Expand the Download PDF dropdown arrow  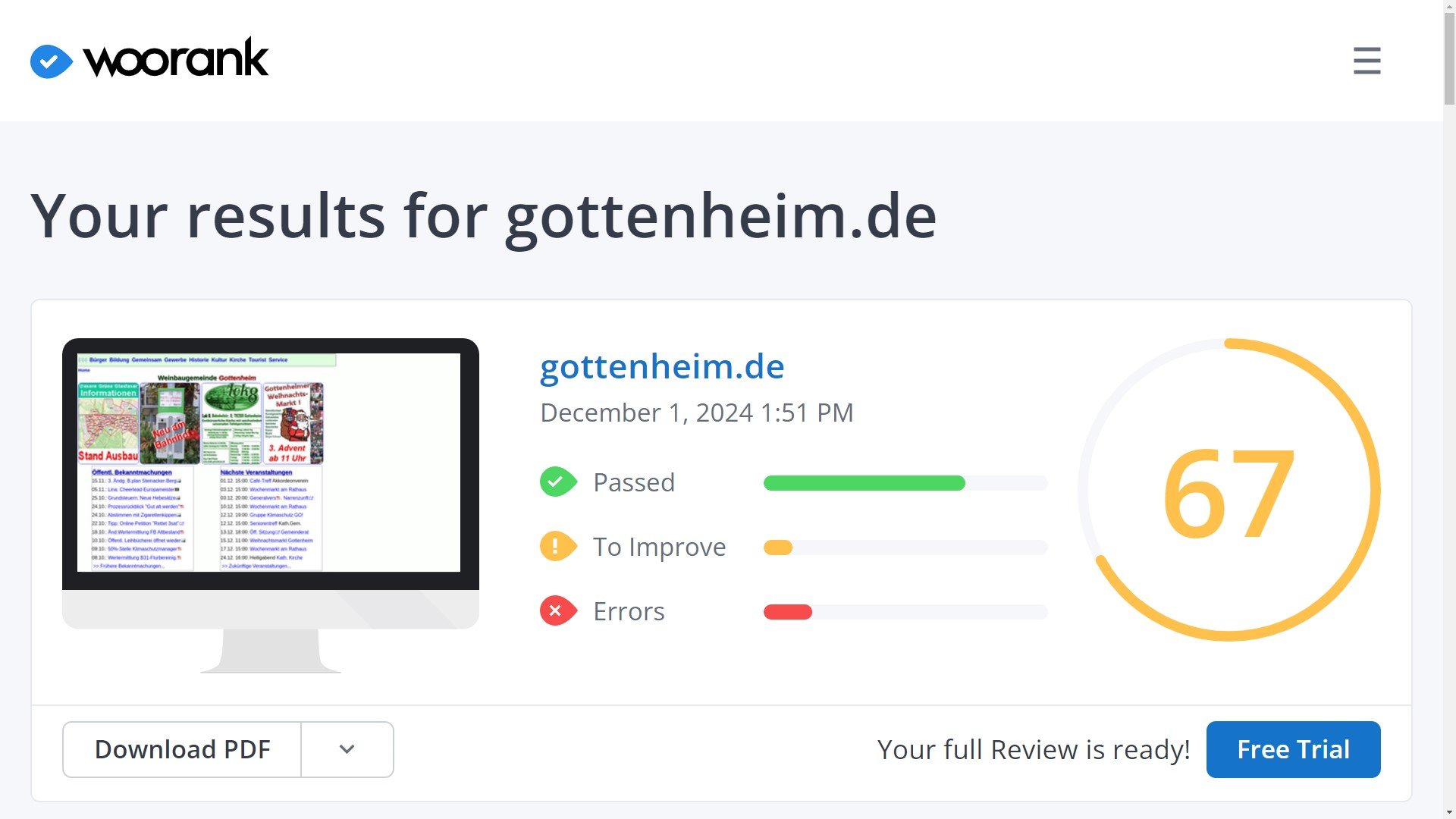pyautogui.click(x=347, y=749)
